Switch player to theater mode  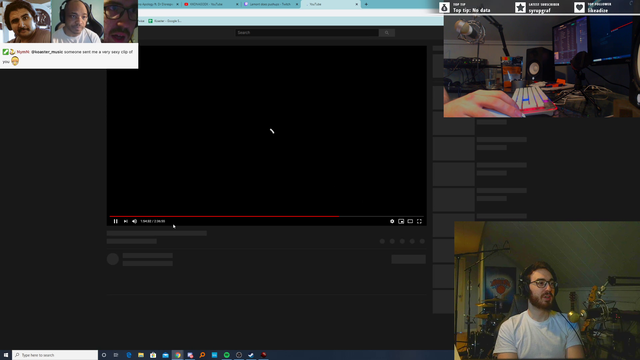410,221
